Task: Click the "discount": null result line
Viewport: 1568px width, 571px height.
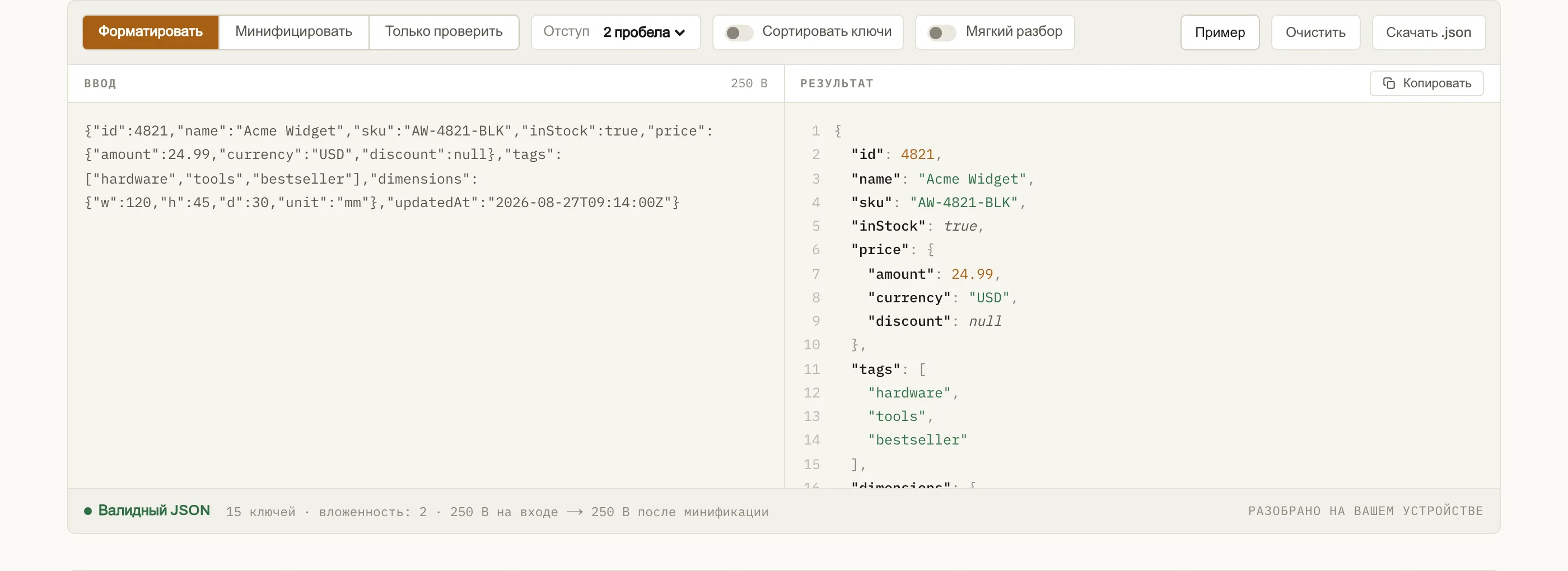Action: (x=934, y=321)
